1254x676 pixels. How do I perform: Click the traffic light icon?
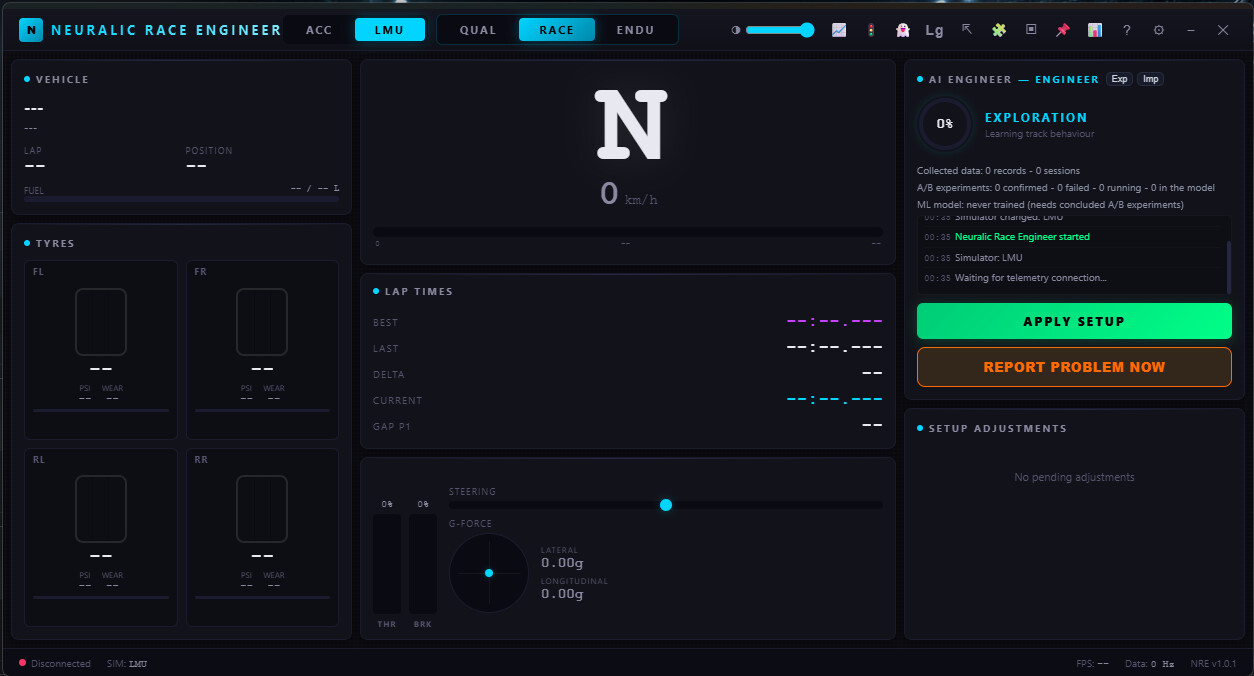point(871,30)
